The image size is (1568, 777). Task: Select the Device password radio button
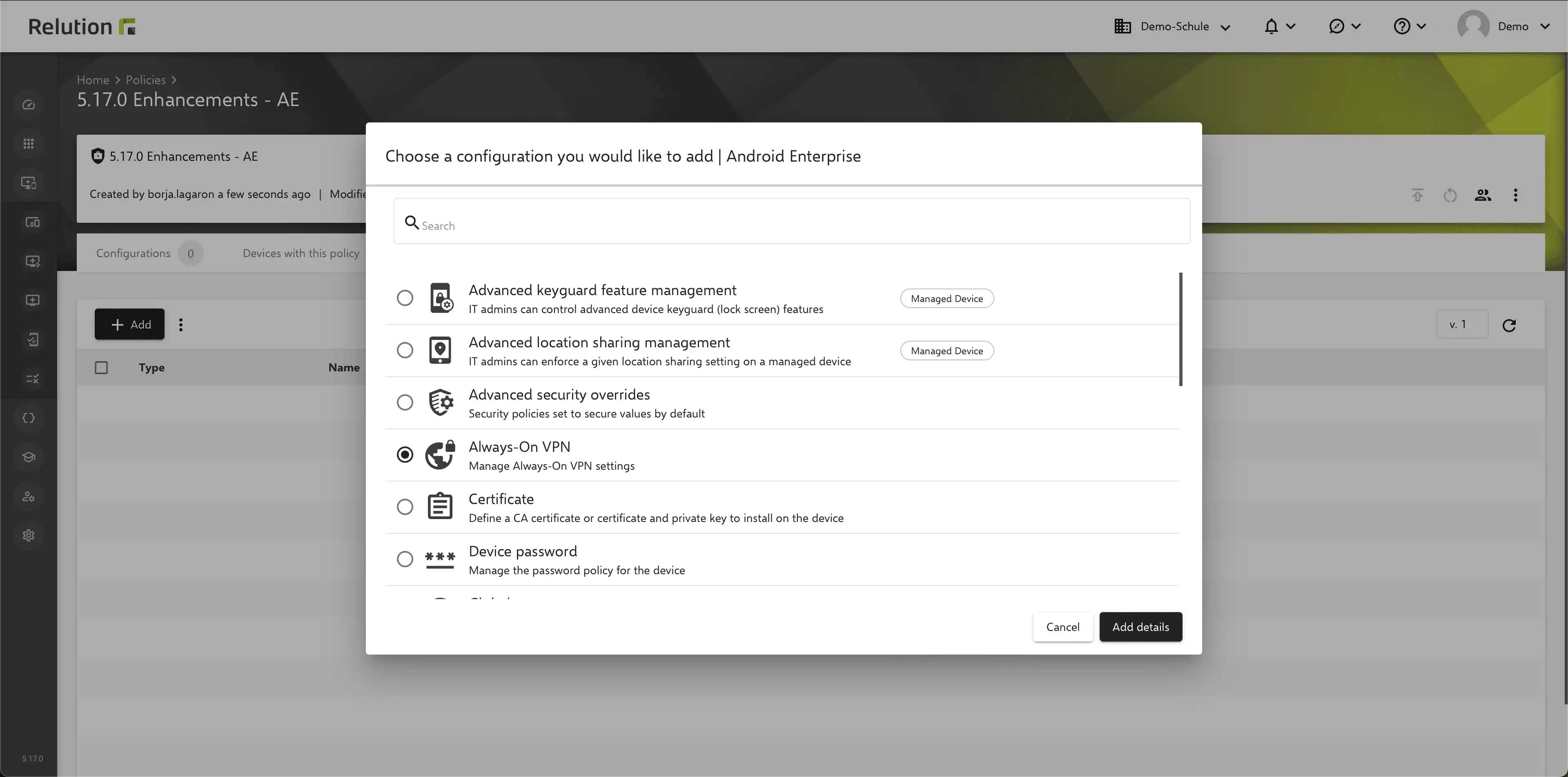click(405, 559)
